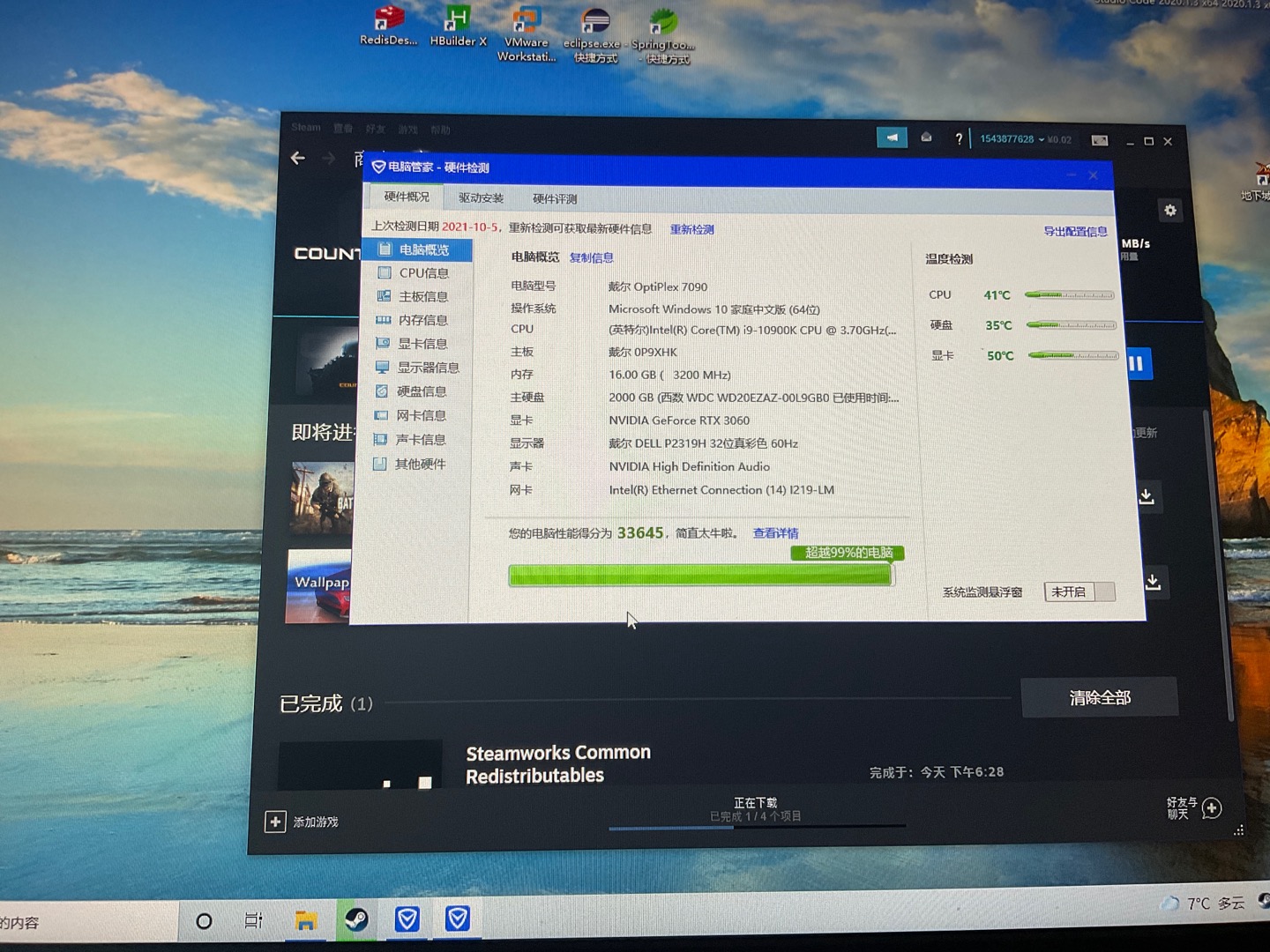The width and height of the screenshot is (1270, 952).
Task: Click the performance score progress bar
Action: [701, 576]
